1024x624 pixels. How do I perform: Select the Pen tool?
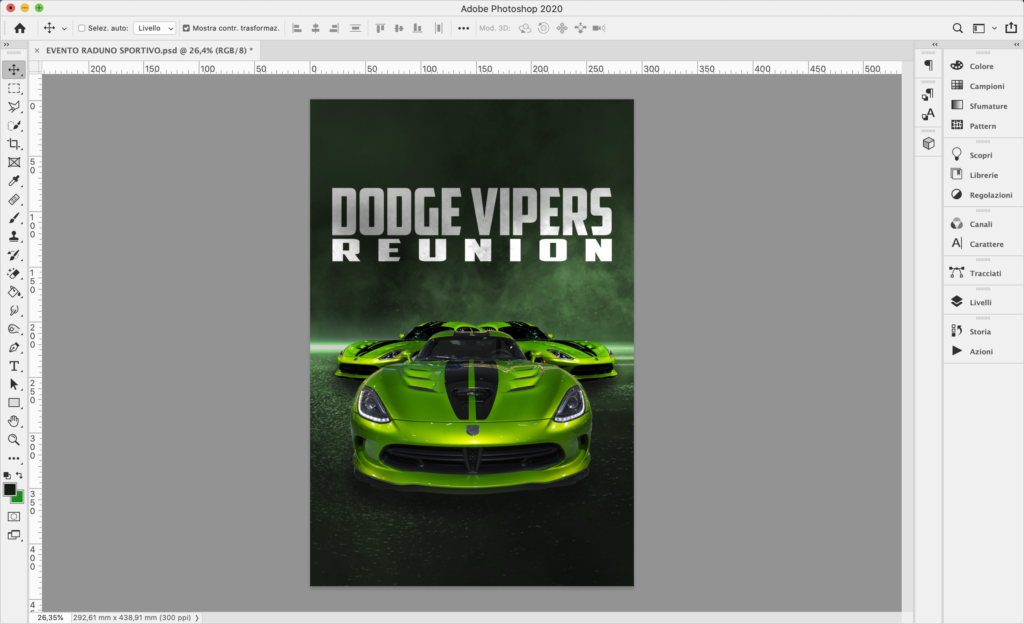pos(14,347)
